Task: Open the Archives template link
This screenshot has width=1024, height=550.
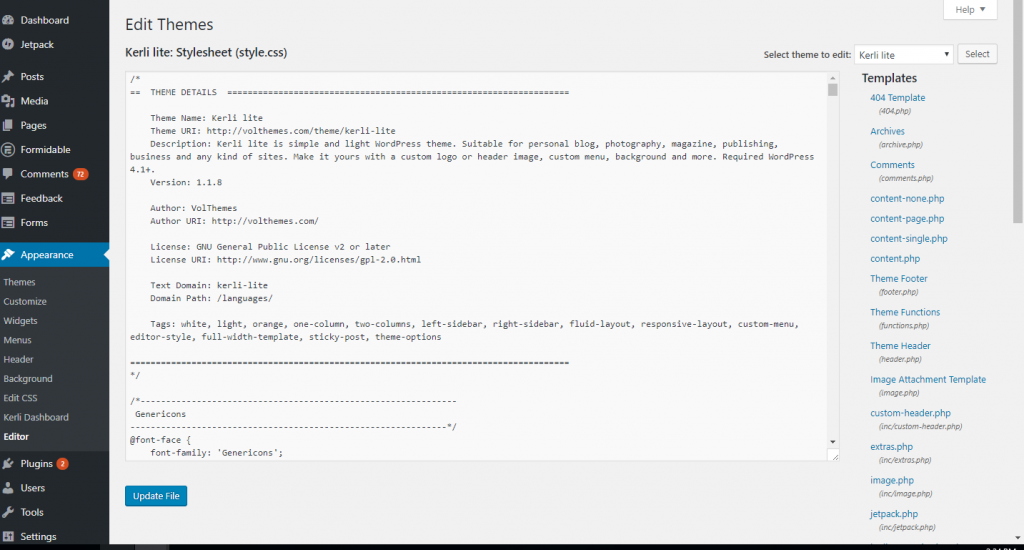Action: [887, 131]
